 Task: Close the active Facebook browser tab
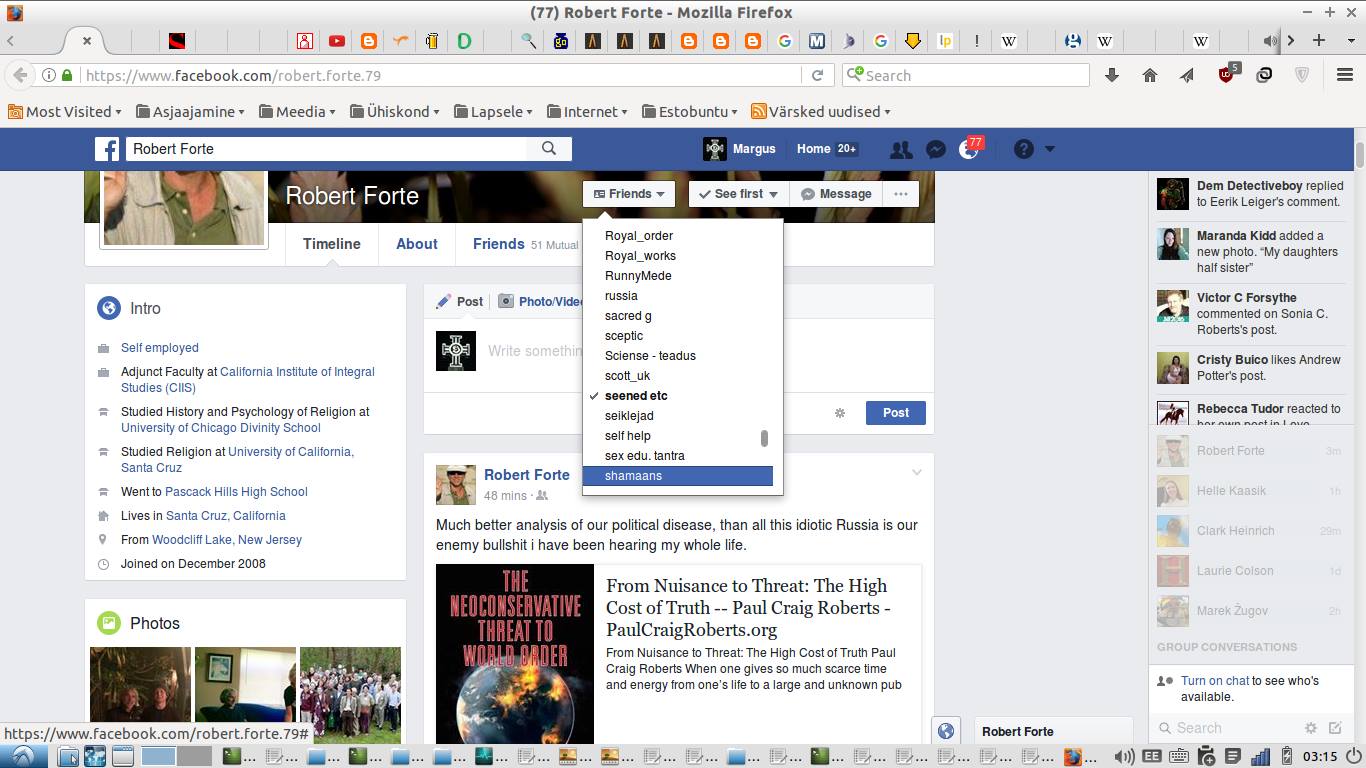[x=87, y=41]
